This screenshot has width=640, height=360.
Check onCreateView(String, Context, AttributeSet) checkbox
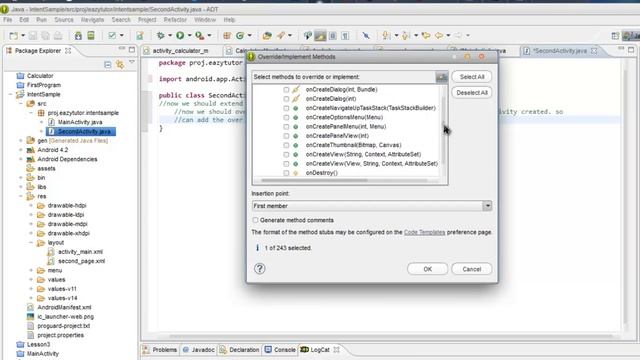pyautogui.click(x=286, y=155)
